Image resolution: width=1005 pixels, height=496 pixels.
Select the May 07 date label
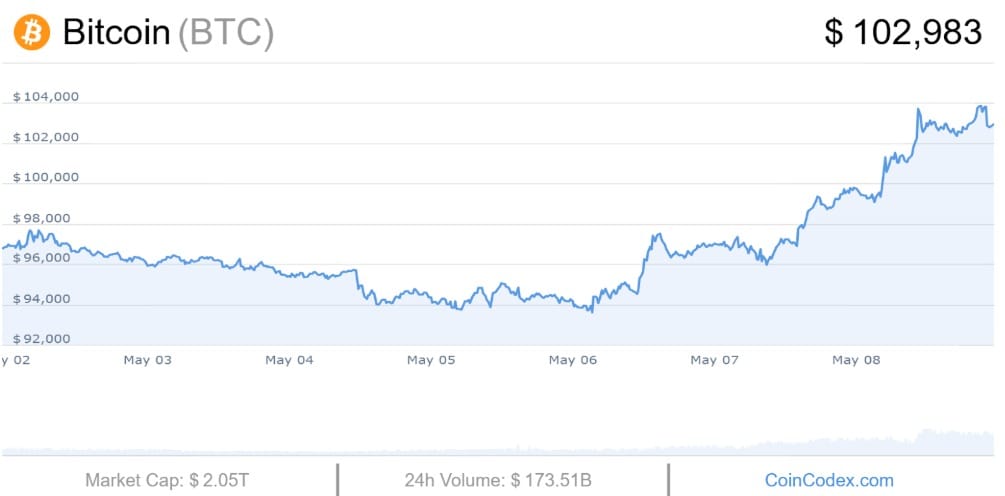714,360
